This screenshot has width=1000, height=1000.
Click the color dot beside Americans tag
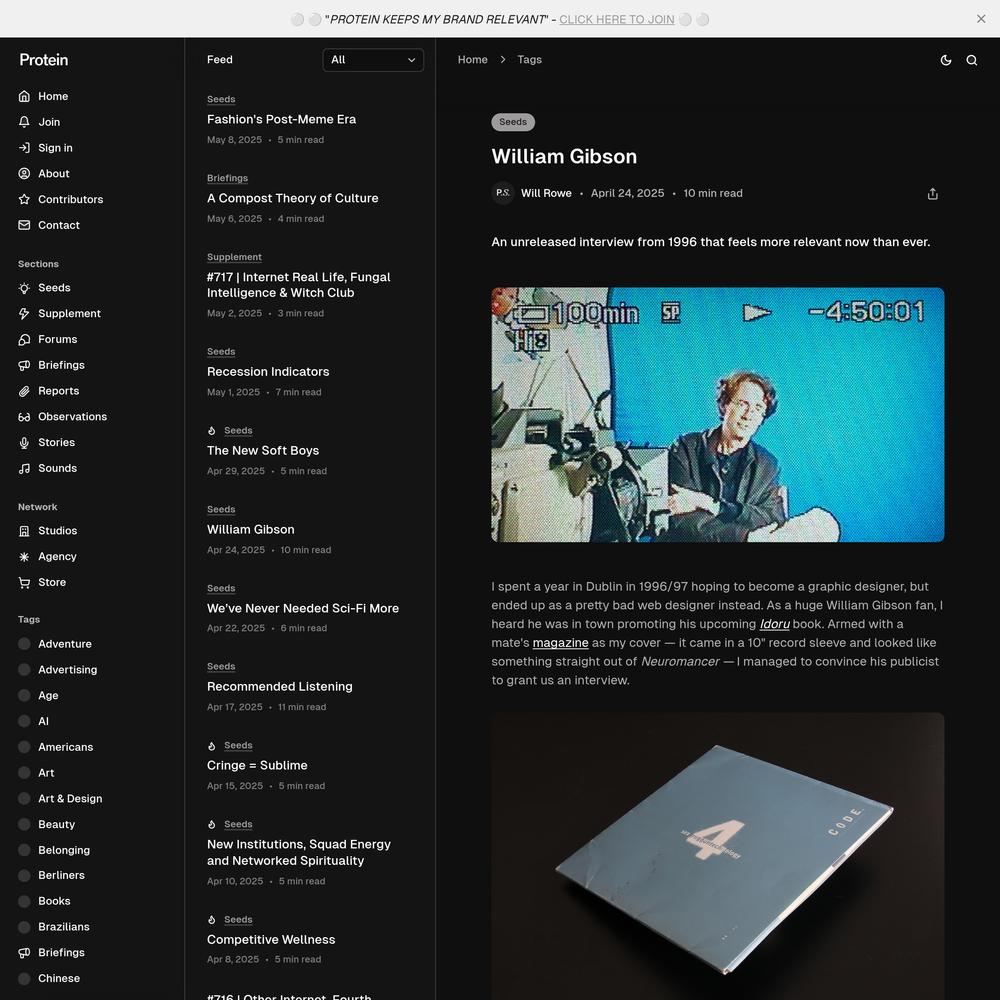coord(24,747)
